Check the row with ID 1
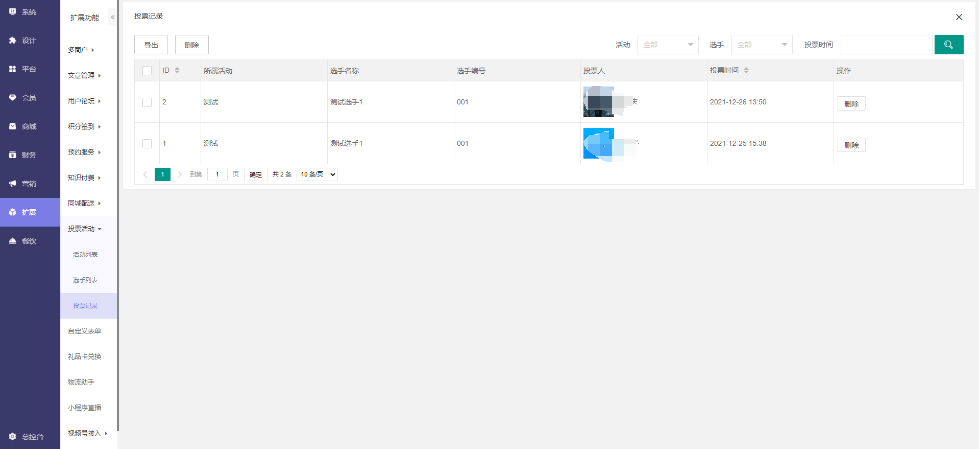The height and width of the screenshot is (449, 980). click(x=147, y=144)
